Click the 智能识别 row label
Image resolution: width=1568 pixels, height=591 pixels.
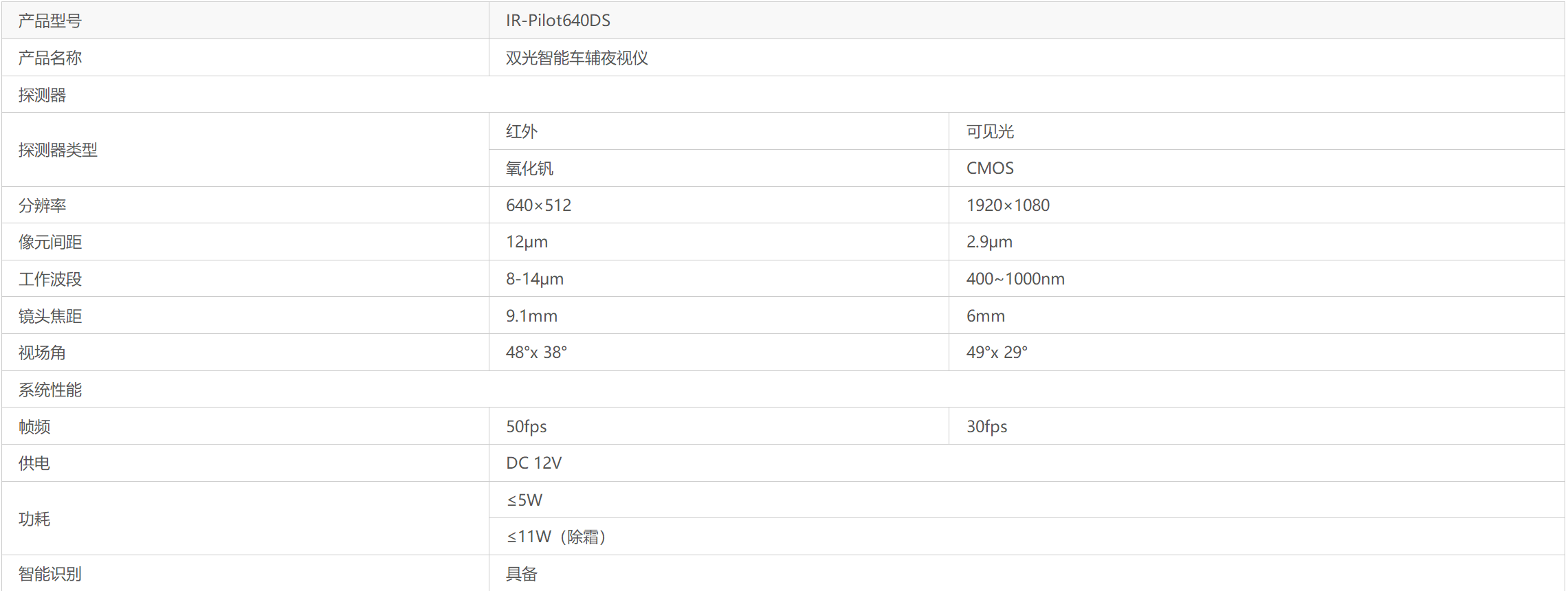[49, 574]
